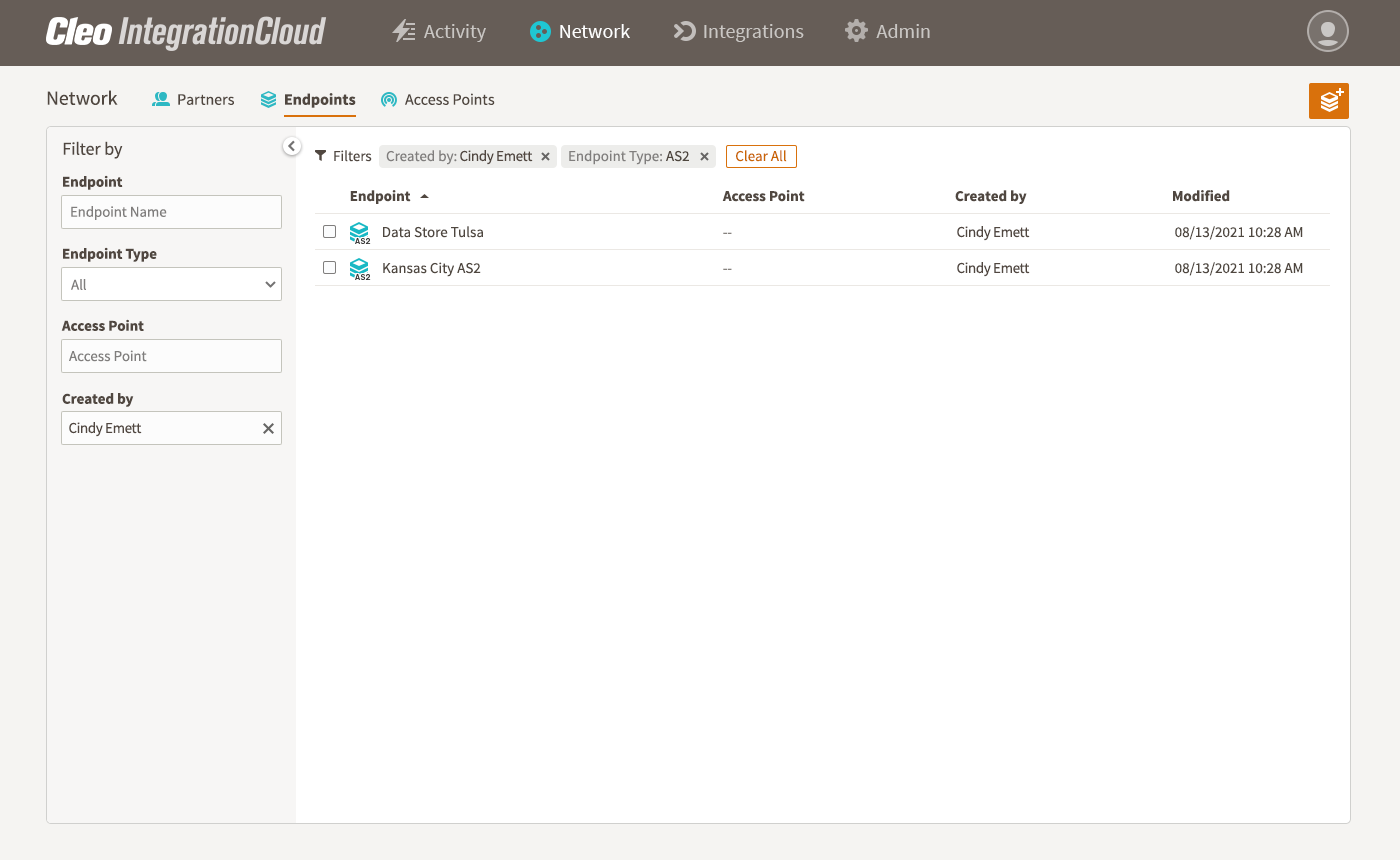
Task: Click the AS2 icon for Data Store Tulsa
Action: tap(360, 233)
